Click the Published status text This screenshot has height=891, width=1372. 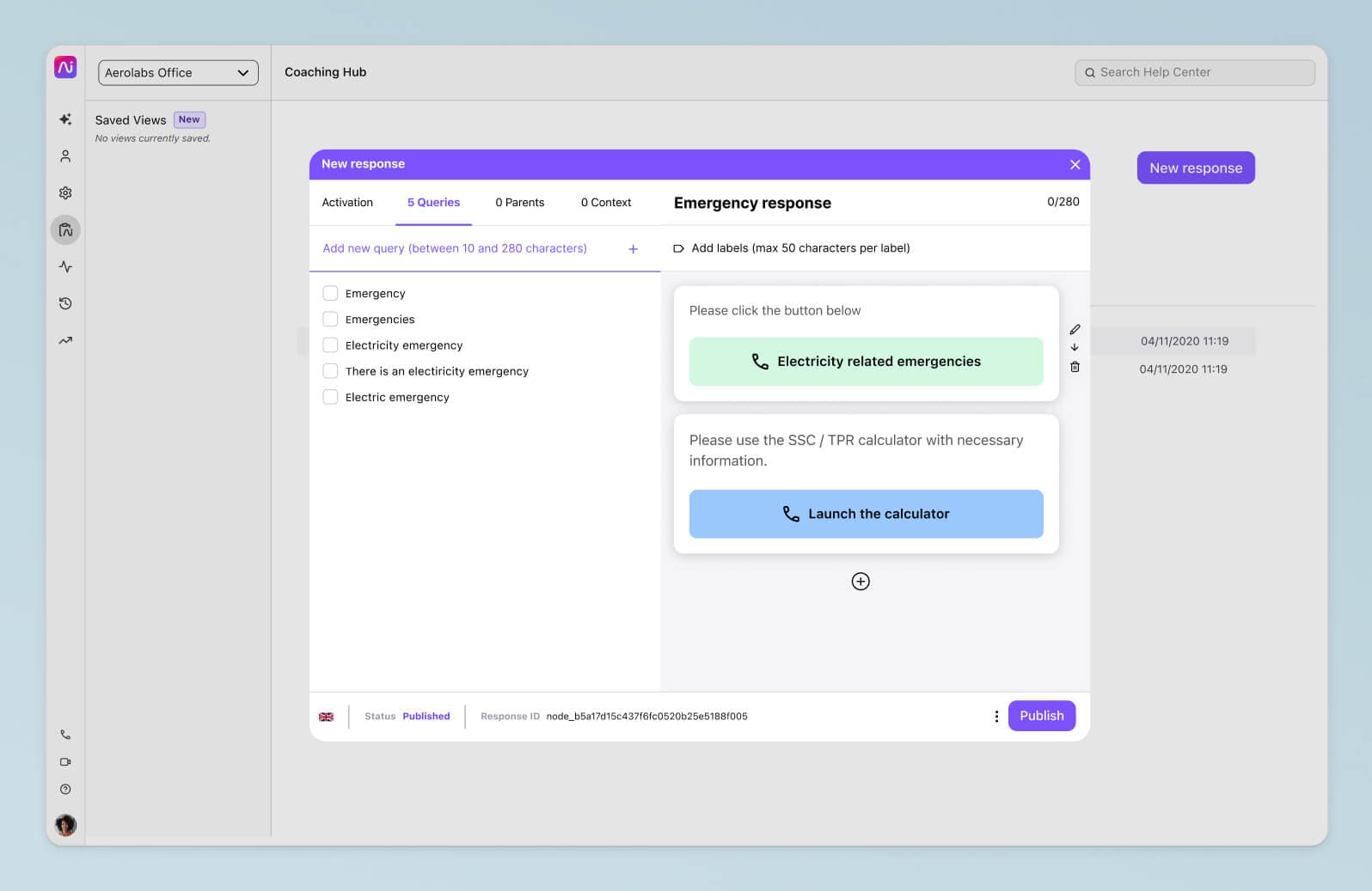[426, 717]
